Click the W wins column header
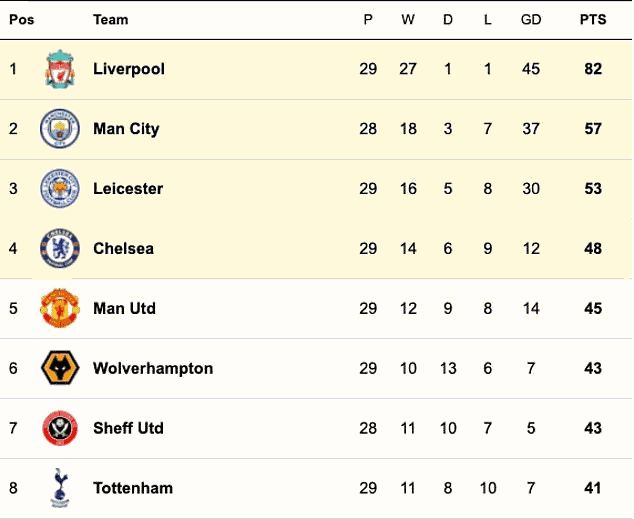The height and width of the screenshot is (519, 634). (x=408, y=19)
